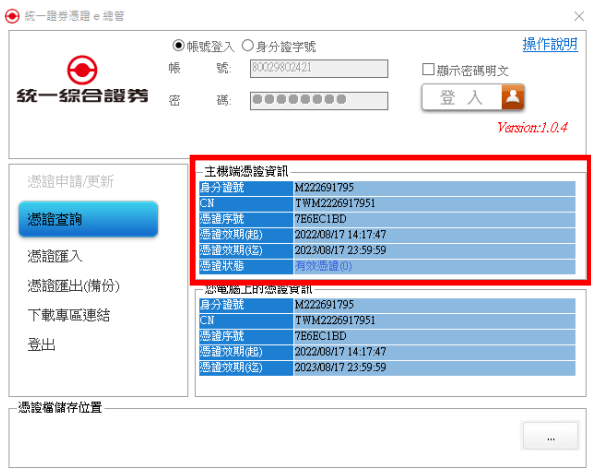This screenshot has height=470, width=591.
Task: Open the 操作說明 help link
Action: click(x=550, y=44)
